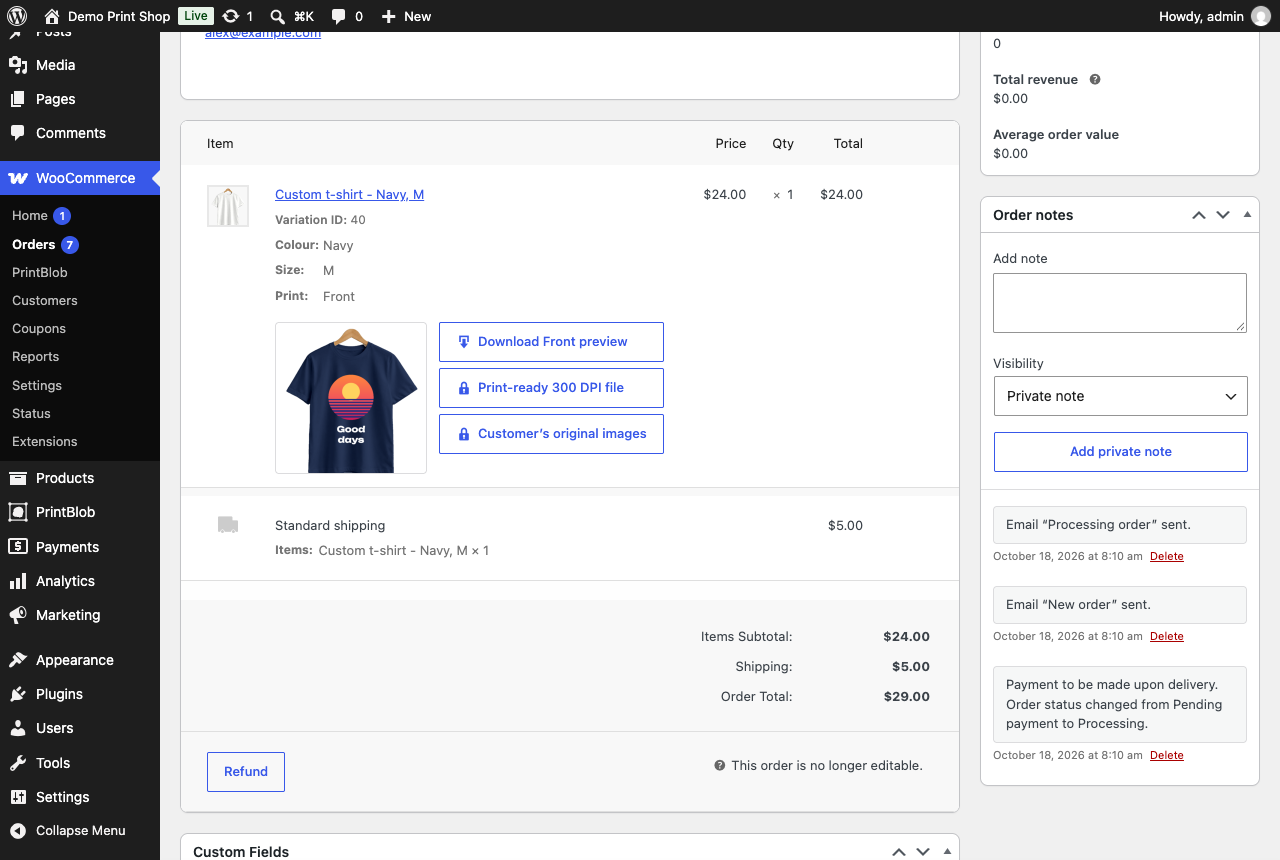Toggle the Custom Fields panel triangle
Viewport: 1280px width, 860px height.
pos(947,852)
